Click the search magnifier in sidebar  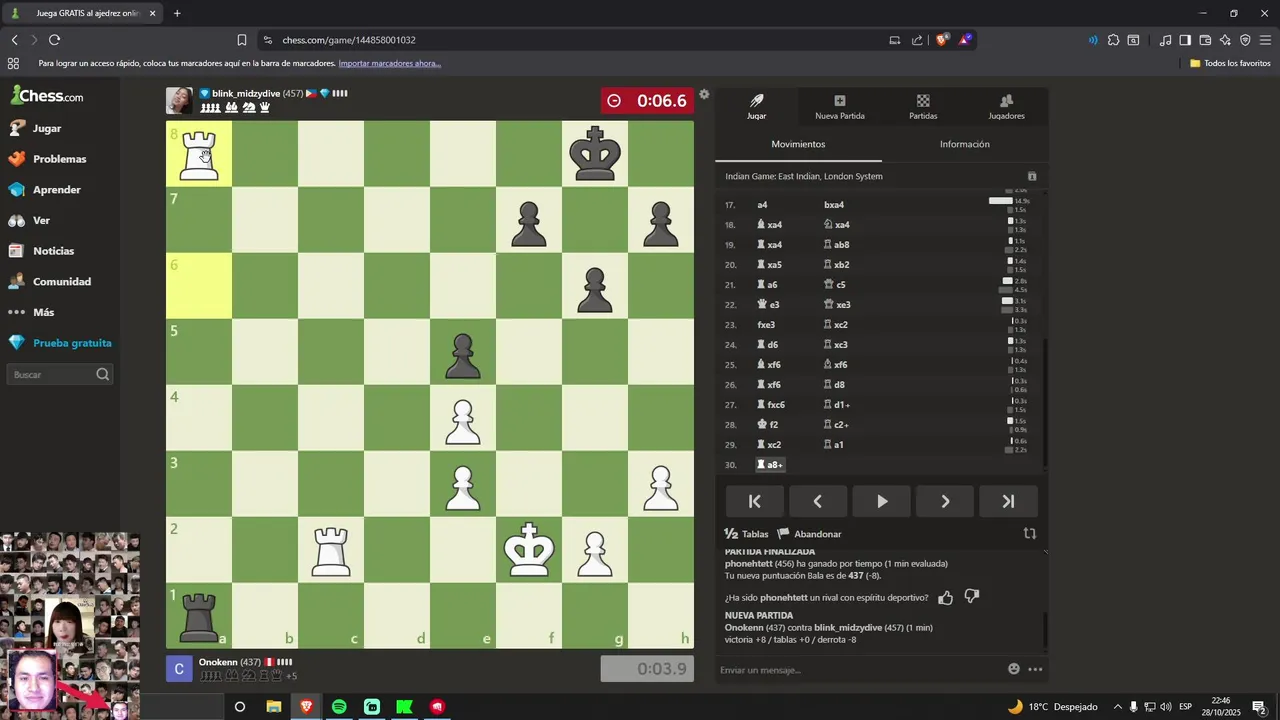pos(102,374)
